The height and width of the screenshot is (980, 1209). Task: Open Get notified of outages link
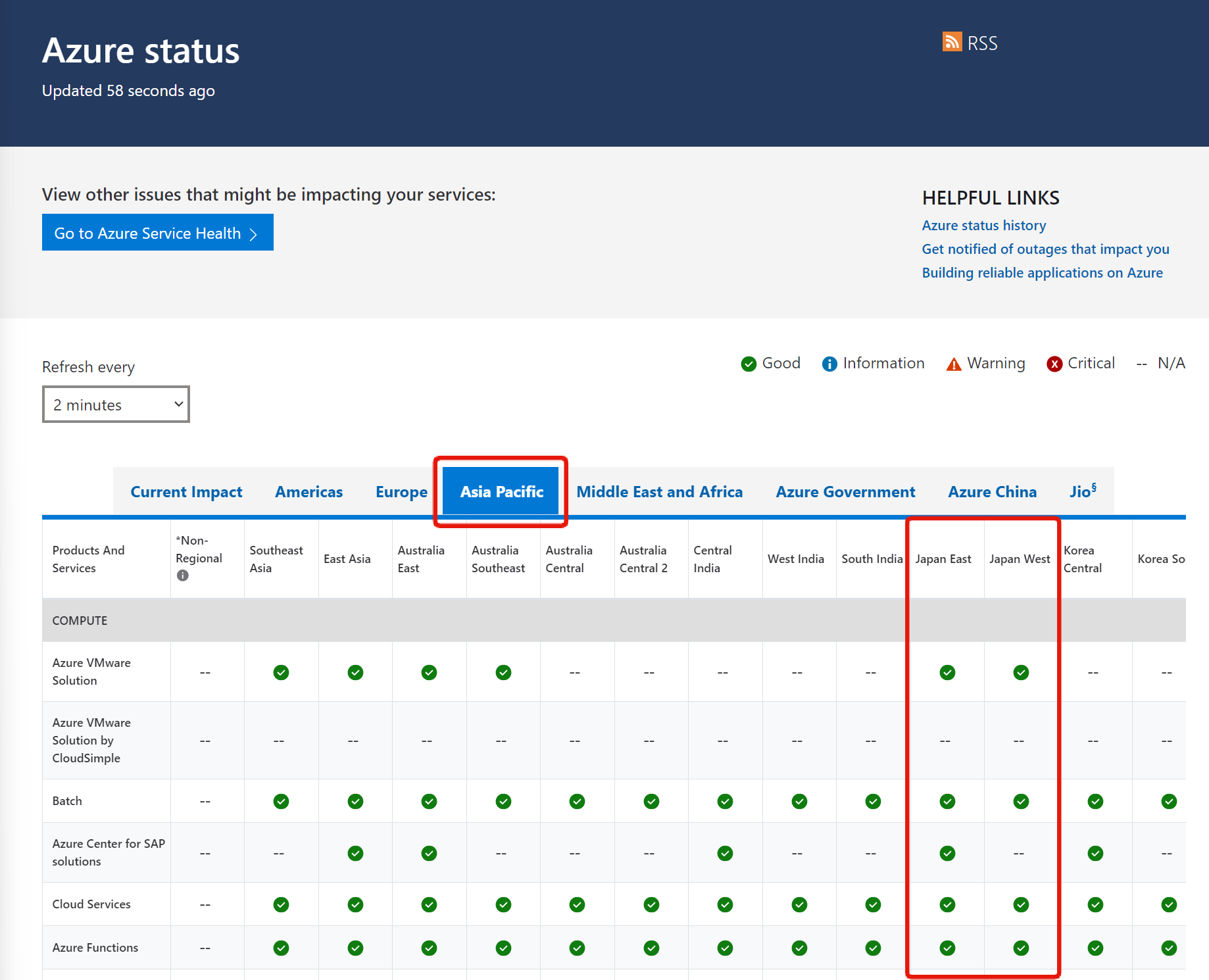coord(1045,249)
